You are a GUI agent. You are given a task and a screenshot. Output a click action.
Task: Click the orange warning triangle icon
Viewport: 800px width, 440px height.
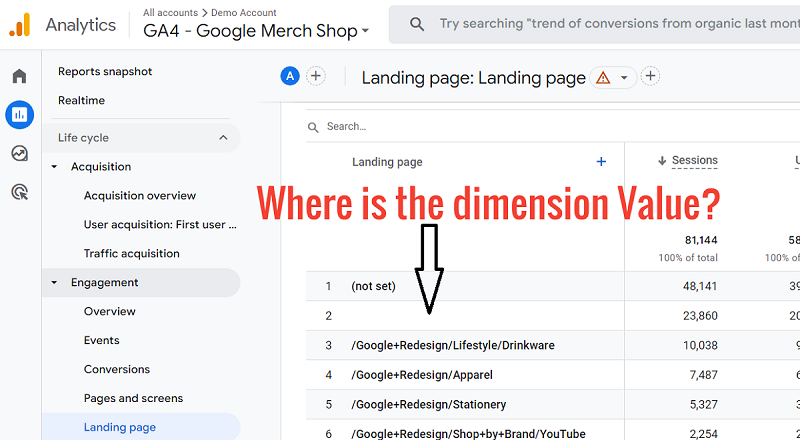click(603, 78)
